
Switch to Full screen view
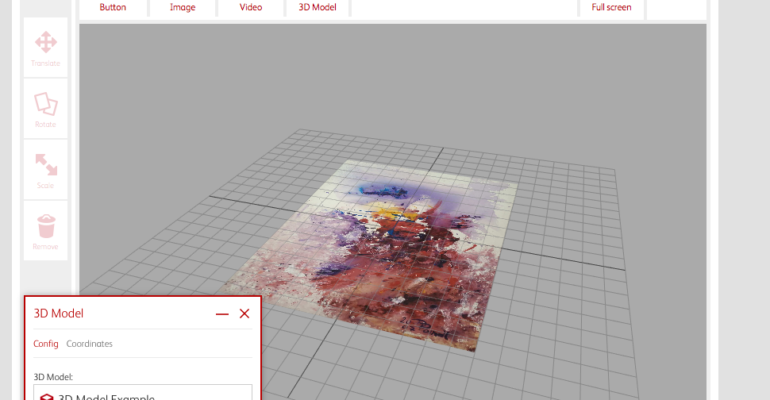611,7
